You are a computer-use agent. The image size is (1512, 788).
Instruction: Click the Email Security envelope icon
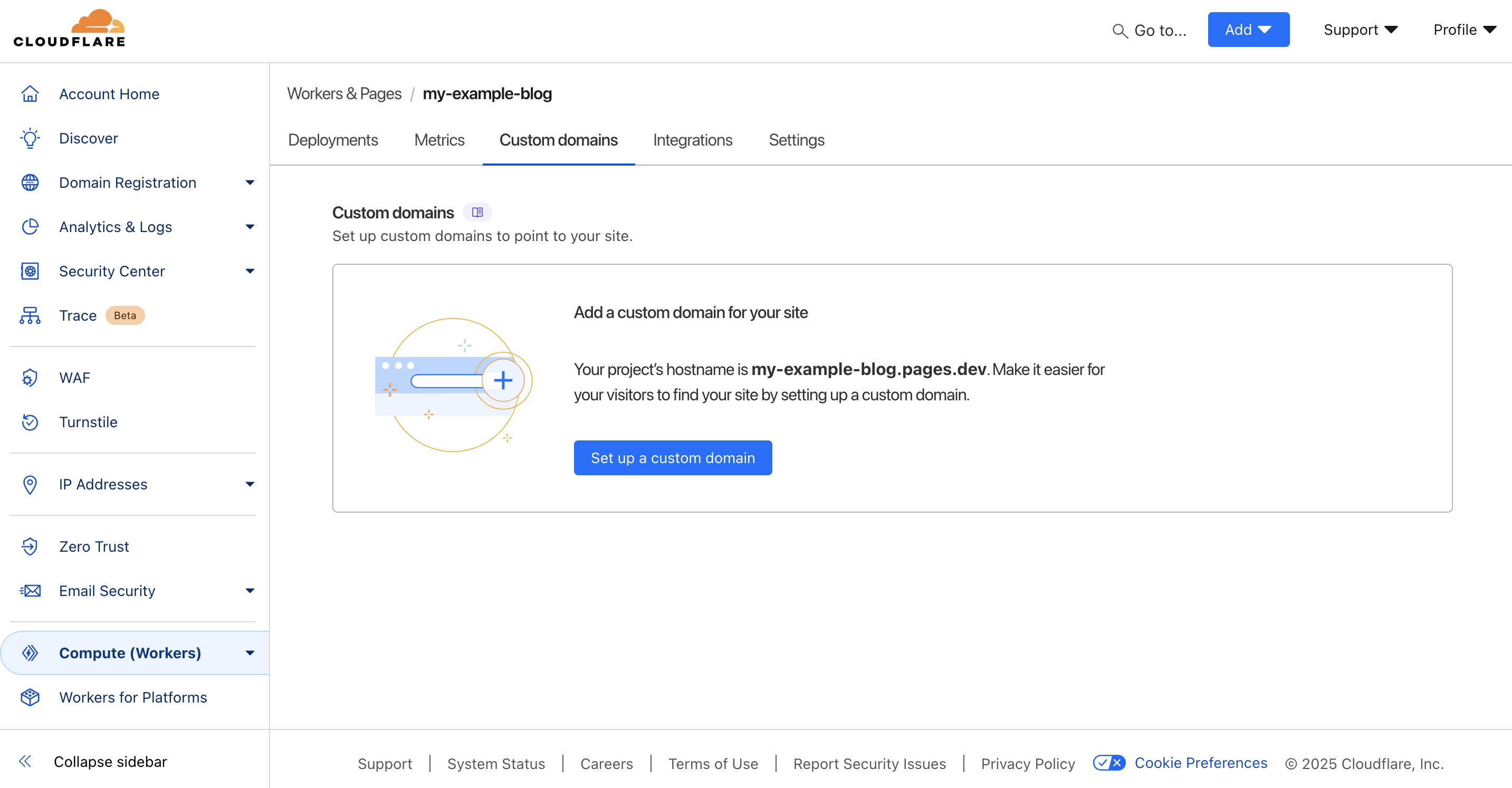click(30, 591)
